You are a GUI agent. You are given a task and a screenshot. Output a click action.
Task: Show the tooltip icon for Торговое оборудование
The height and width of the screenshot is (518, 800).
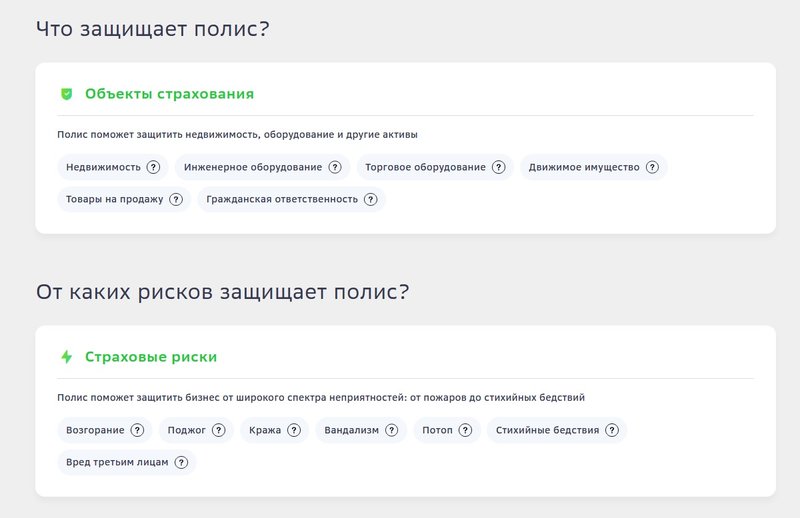pos(498,167)
